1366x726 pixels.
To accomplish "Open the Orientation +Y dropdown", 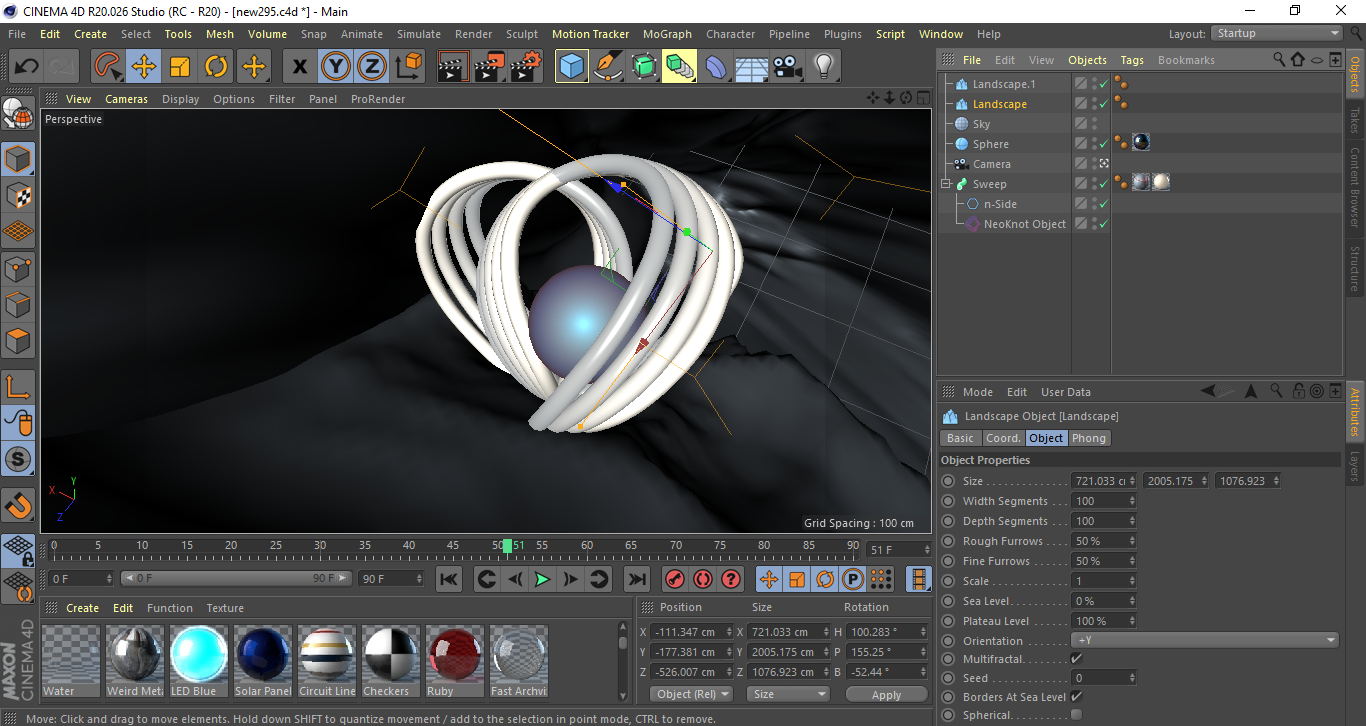I will pyautogui.click(x=1205, y=641).
